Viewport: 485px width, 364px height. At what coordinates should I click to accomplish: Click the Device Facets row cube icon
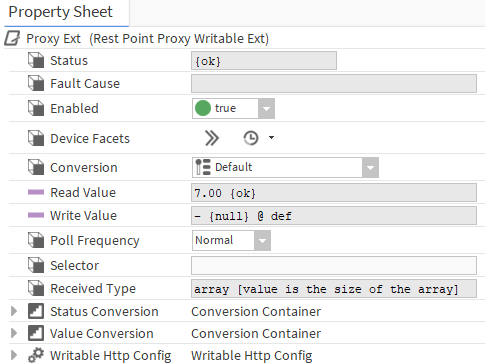coord(36,138)
